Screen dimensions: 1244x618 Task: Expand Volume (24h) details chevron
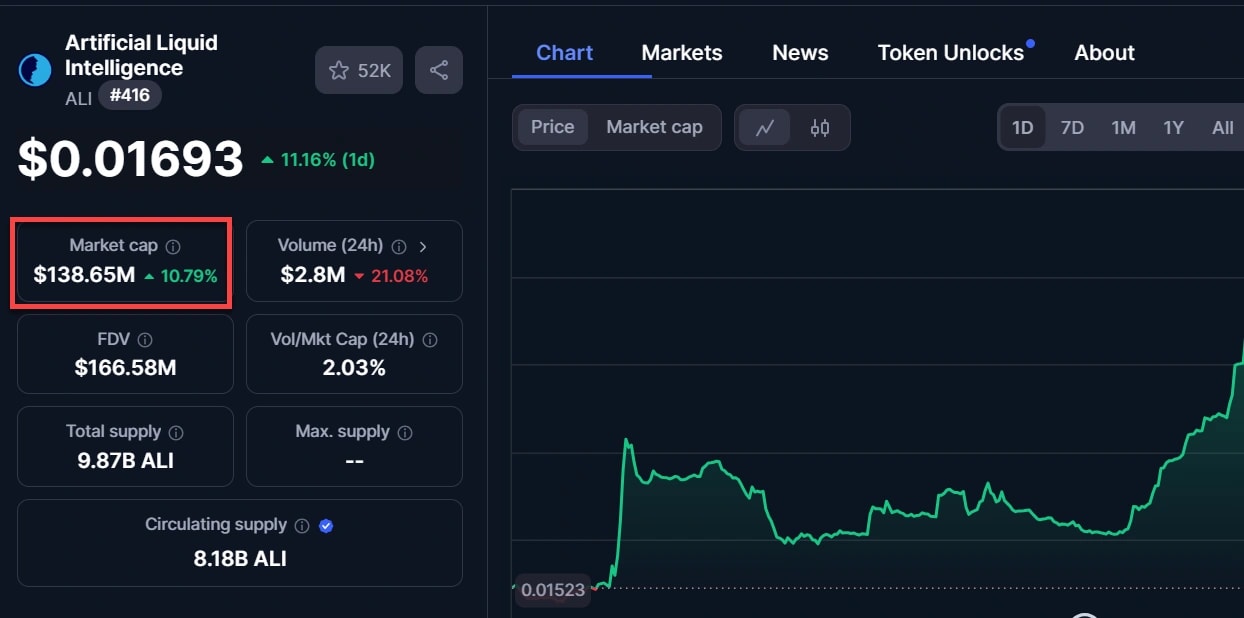tap(423, 246)
